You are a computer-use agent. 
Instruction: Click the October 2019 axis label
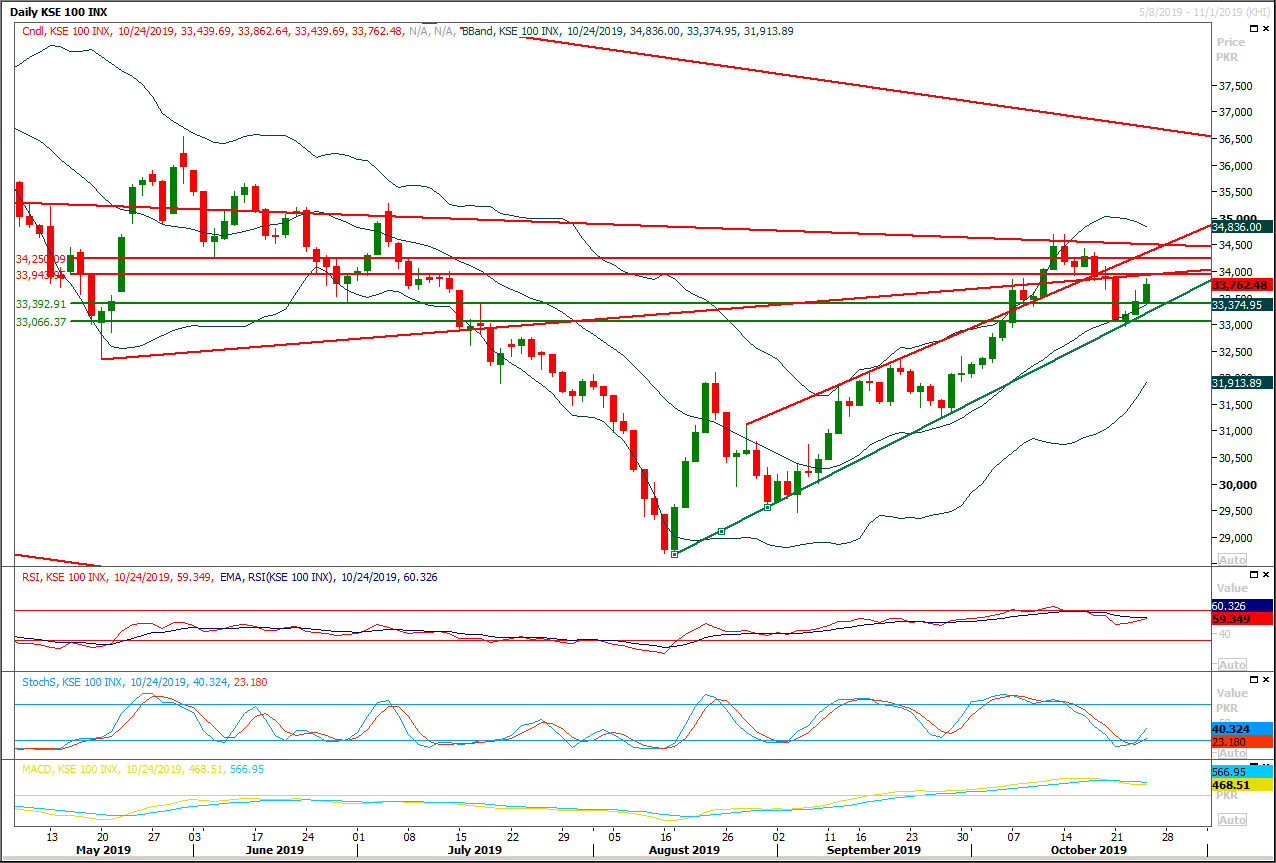pyautogui.click(x=1086, y=849)
